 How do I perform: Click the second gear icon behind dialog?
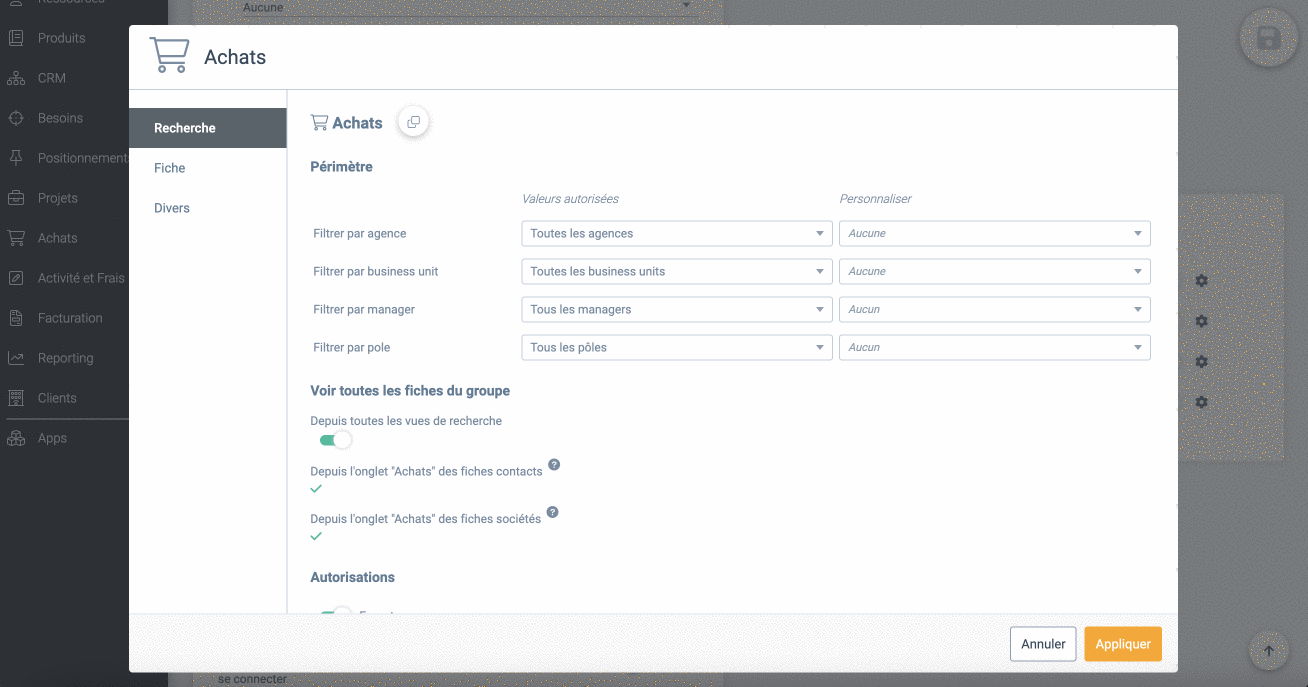[x=1202, y=321]
